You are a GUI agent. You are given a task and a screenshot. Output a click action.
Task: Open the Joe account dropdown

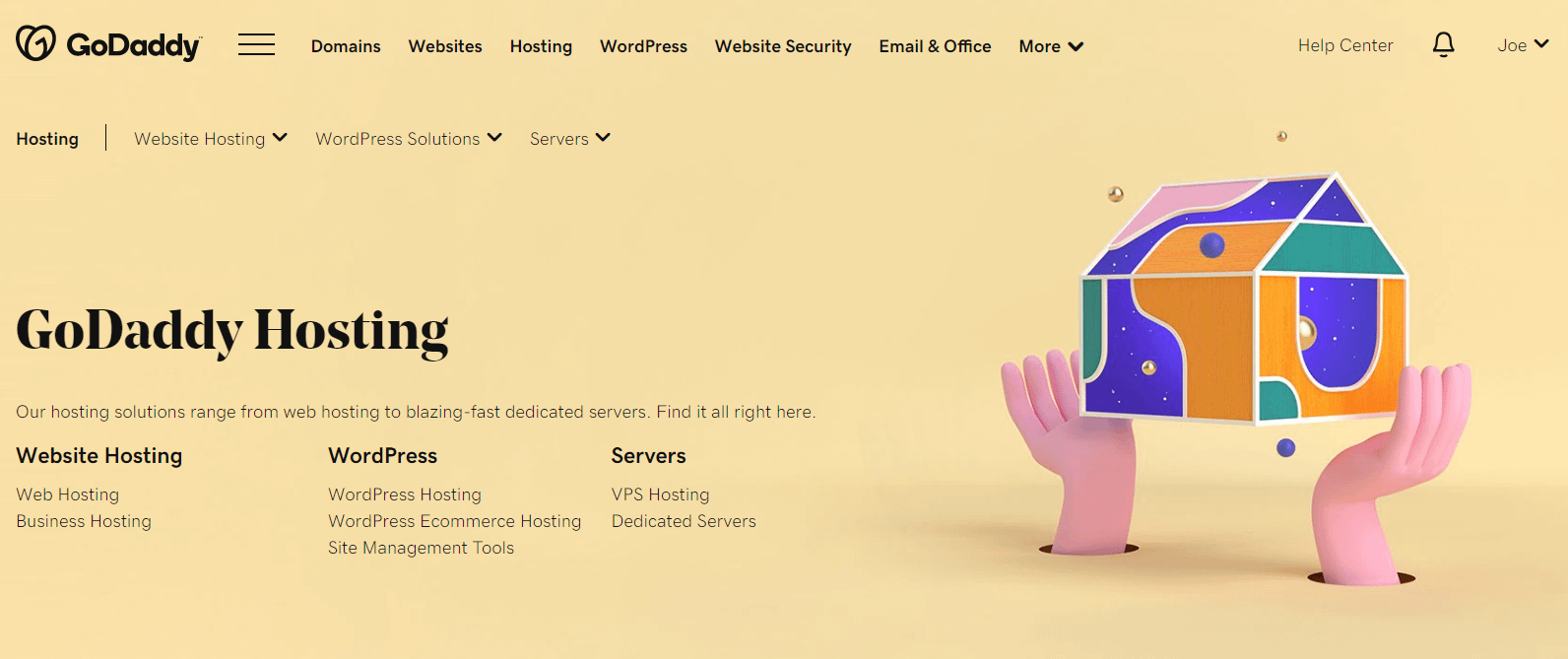tap(1523, 45)
